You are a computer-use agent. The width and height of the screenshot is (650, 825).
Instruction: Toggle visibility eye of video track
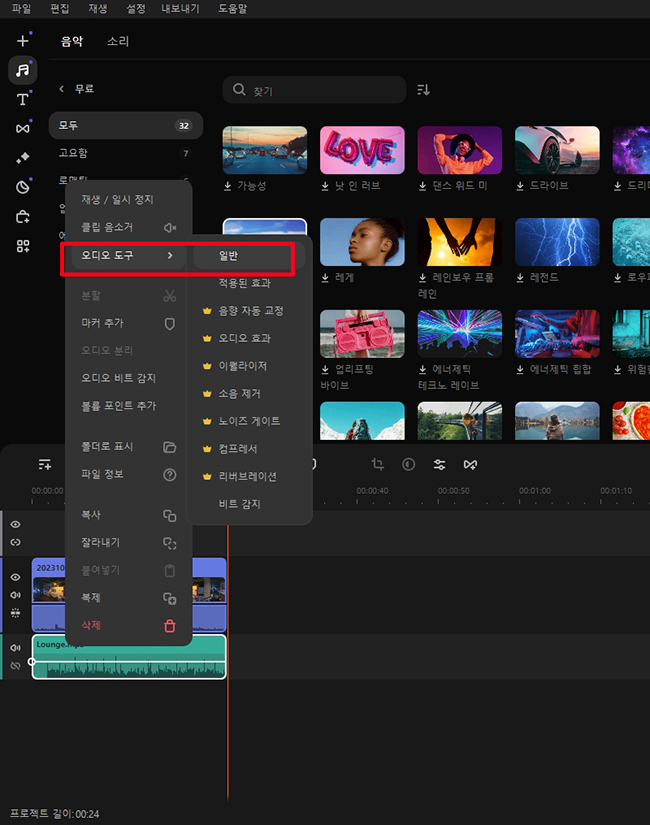pyautogui.click(x=16, y=577)
